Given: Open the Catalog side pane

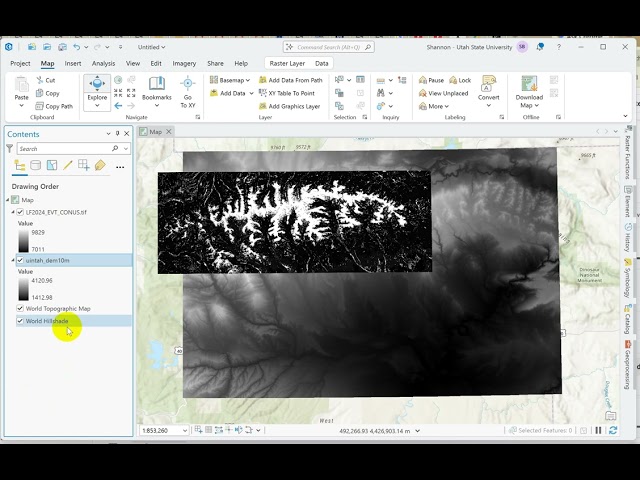Looking at the screenshot, I should tap(628, 319).
